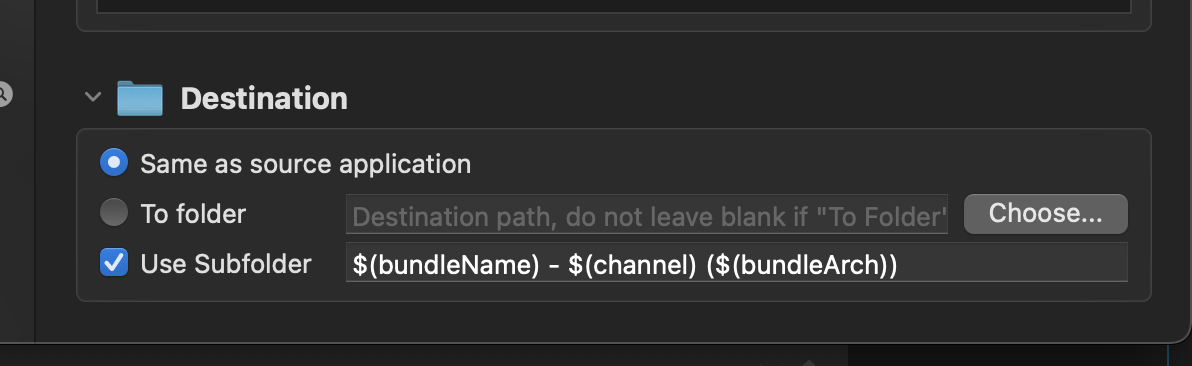The width and height of the screenshot is (1192, 366).
Task: Click the subfolder name template field
Action: [x=737, y=263]
